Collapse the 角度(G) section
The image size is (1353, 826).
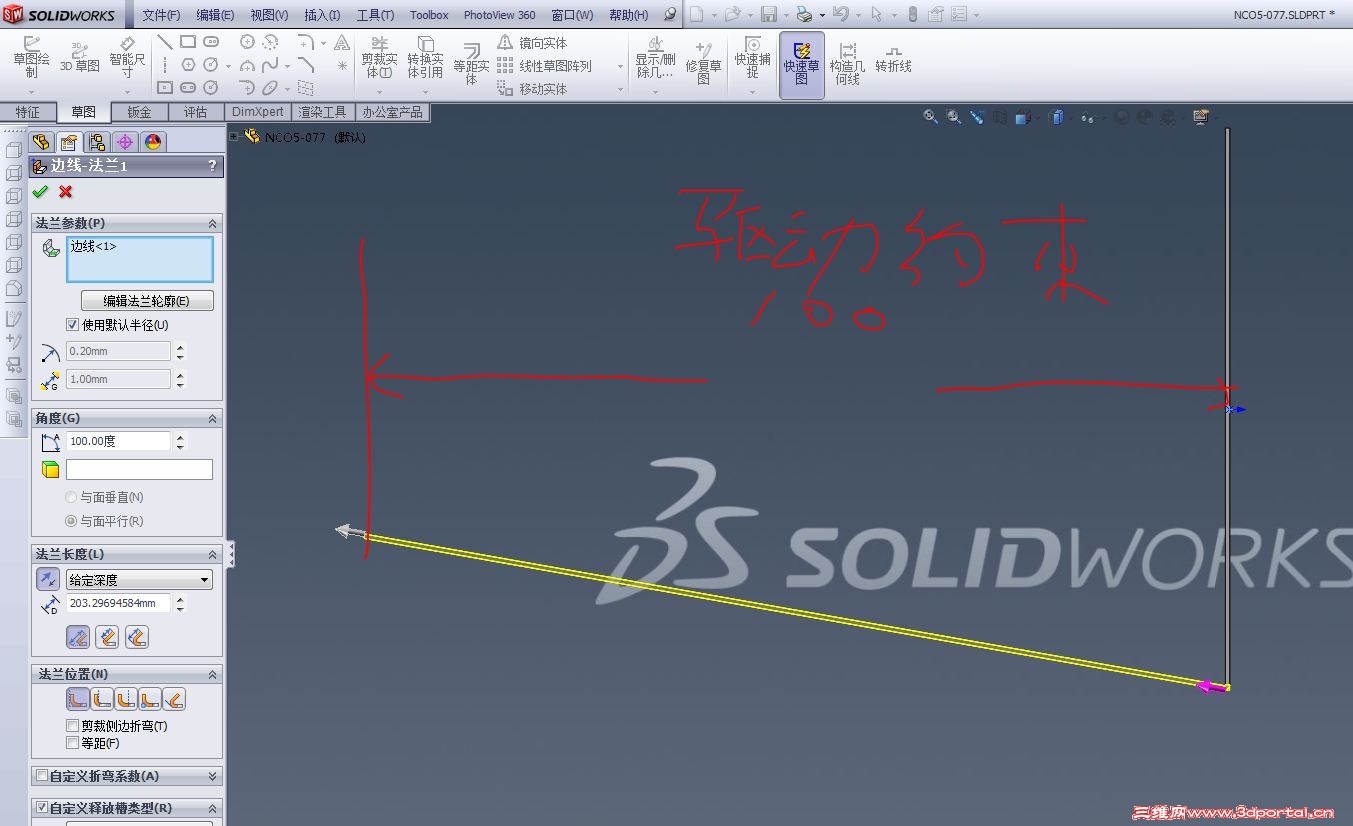click(x=212, y=418)
